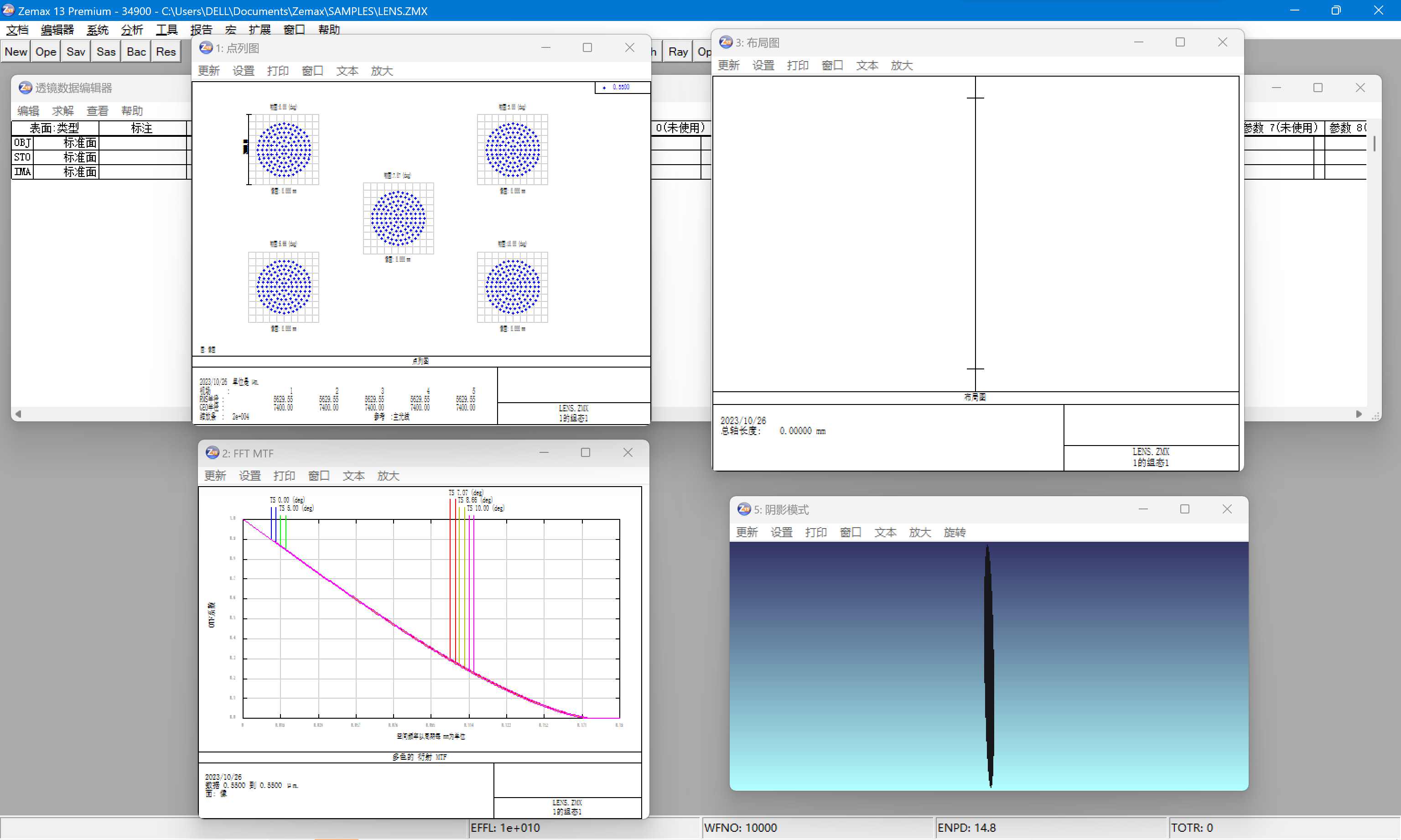Click 设置 in the 点列图 window

tap(244, 71)
